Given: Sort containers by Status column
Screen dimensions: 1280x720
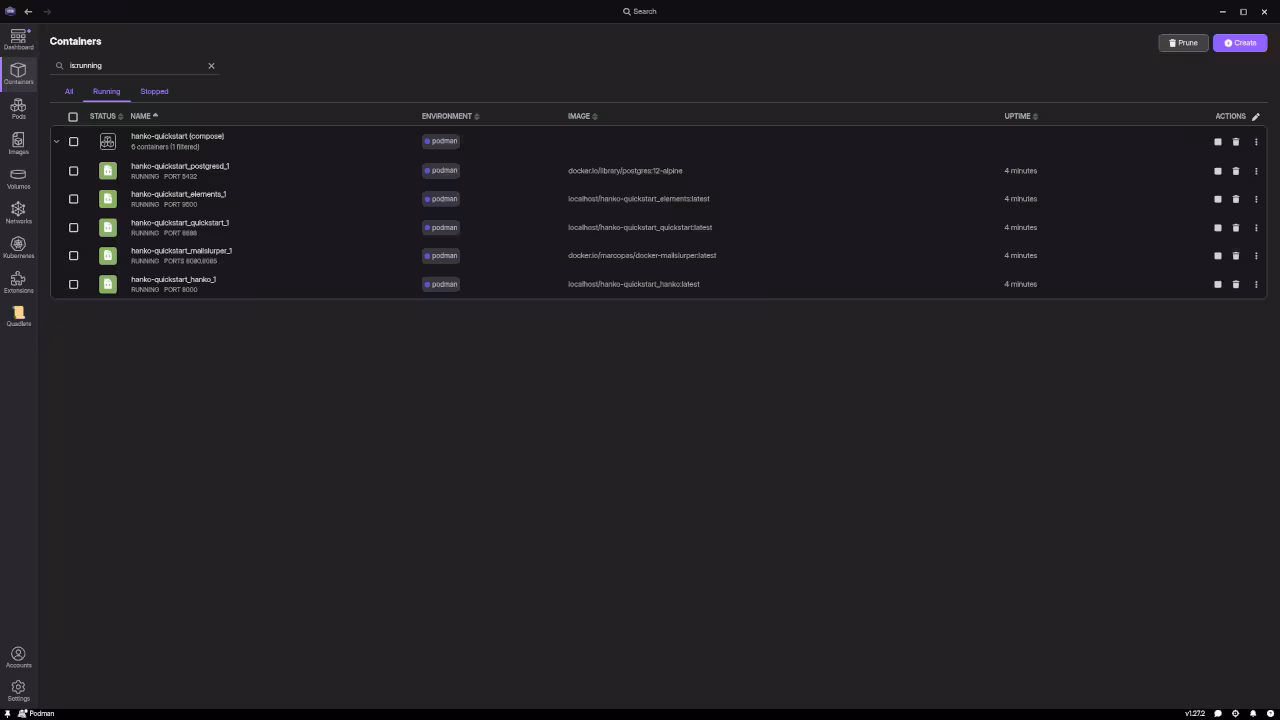Looking at the screenshot, I should pos(106,116).
